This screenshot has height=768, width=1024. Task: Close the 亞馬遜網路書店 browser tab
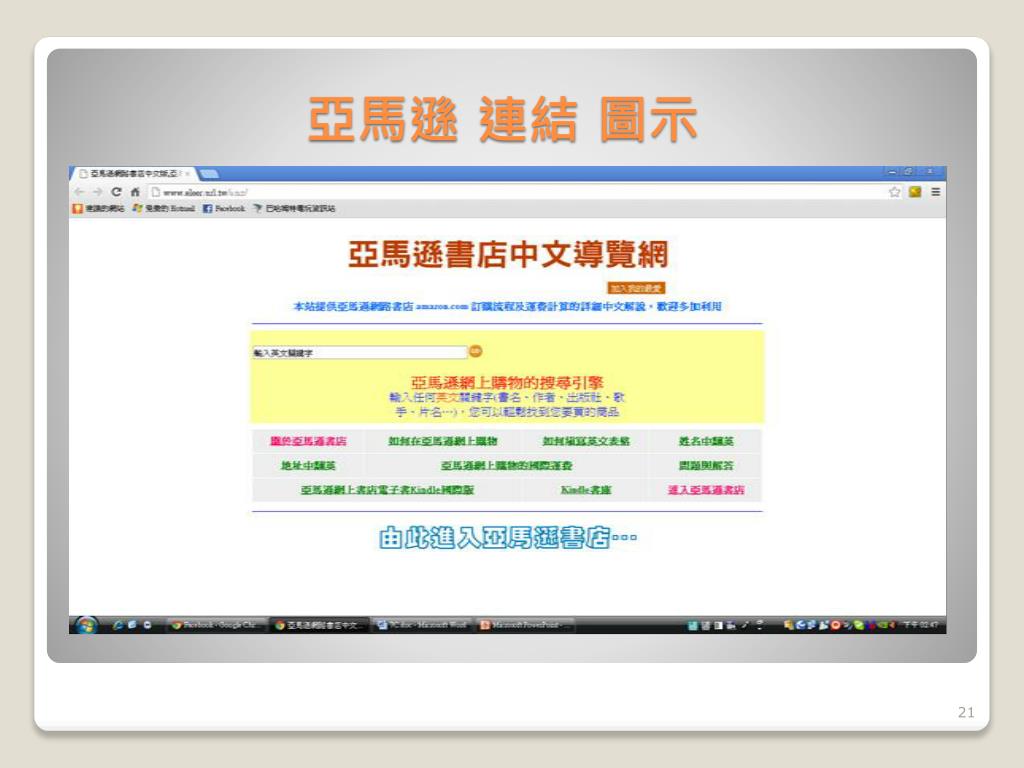coord(187,174)
